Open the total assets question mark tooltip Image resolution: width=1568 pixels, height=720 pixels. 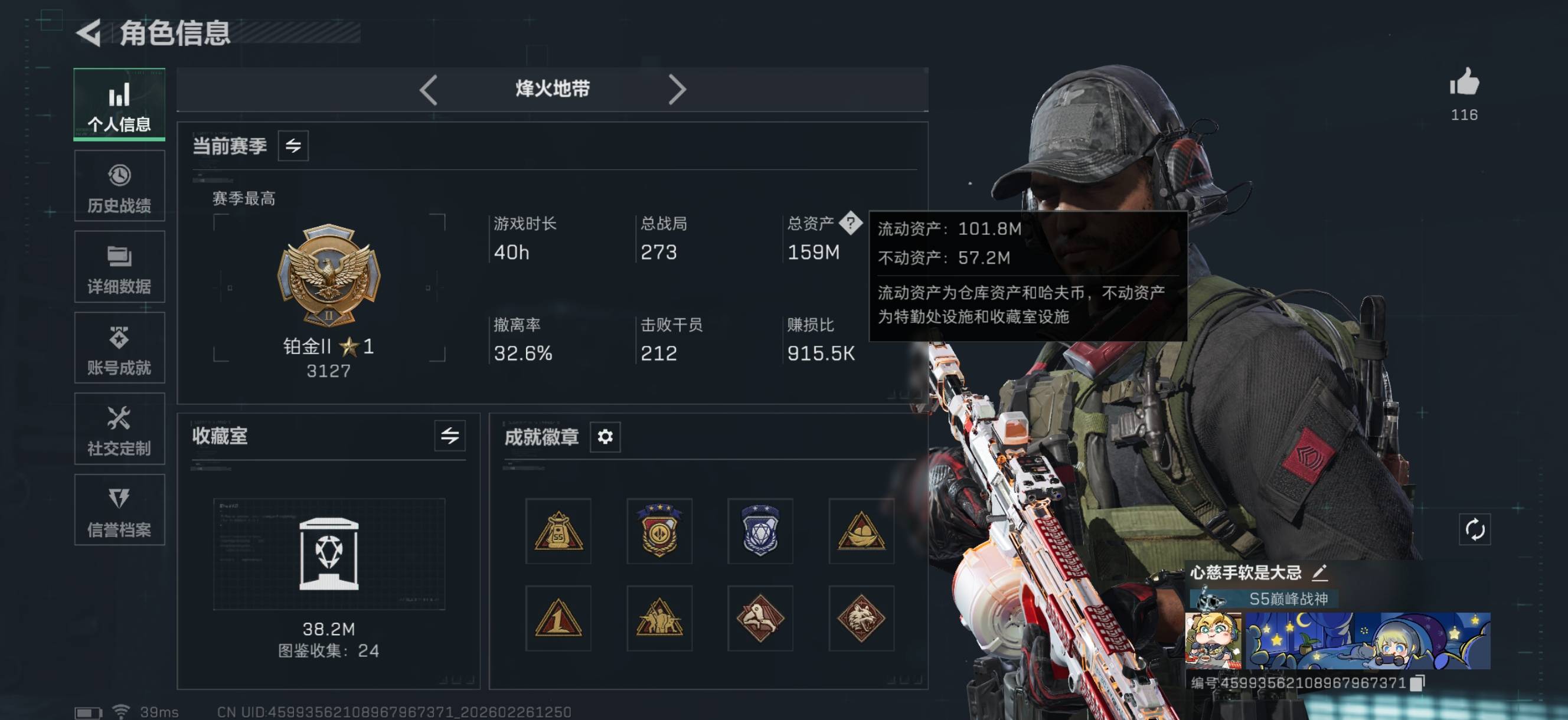850,222
